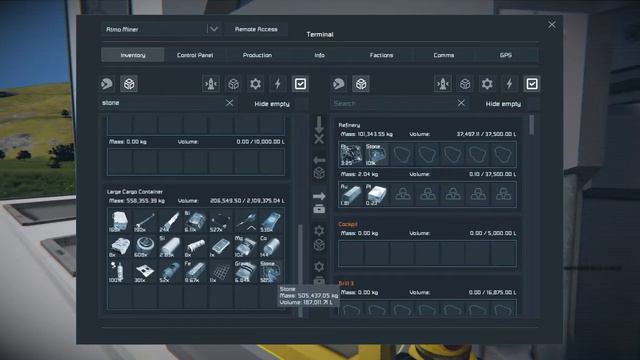Click the left inventory list scrollbar

point(300,270)
